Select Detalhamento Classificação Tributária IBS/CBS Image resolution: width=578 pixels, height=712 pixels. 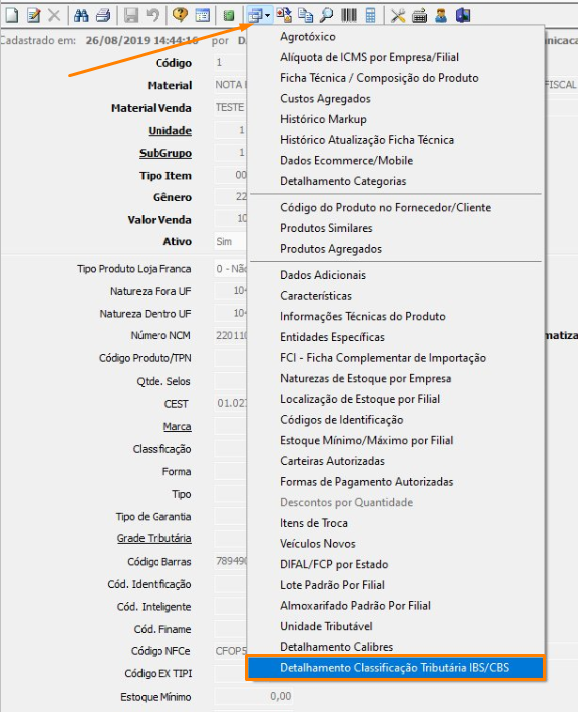click(396, 668)
